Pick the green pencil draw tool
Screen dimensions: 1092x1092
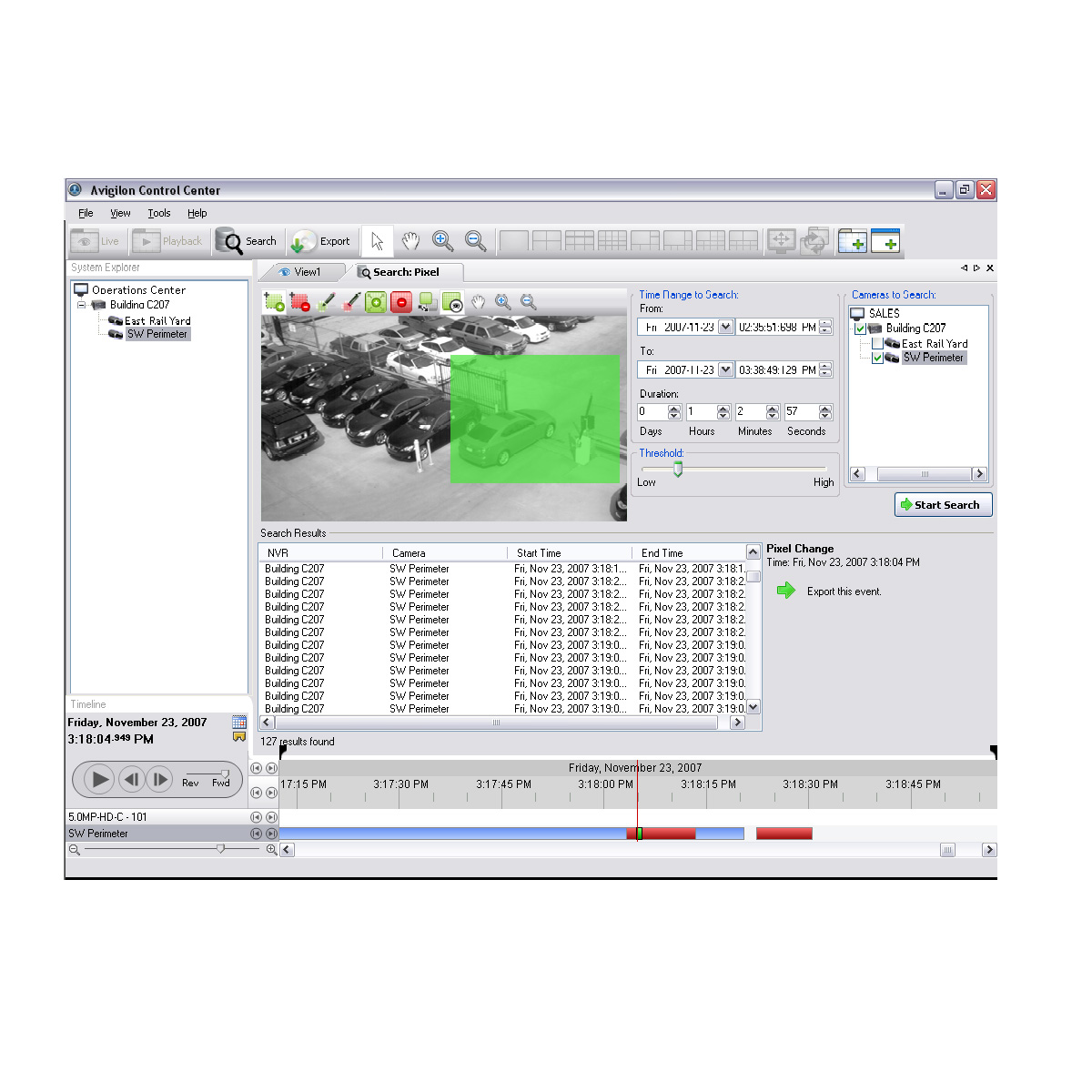(x=326, y=302)
